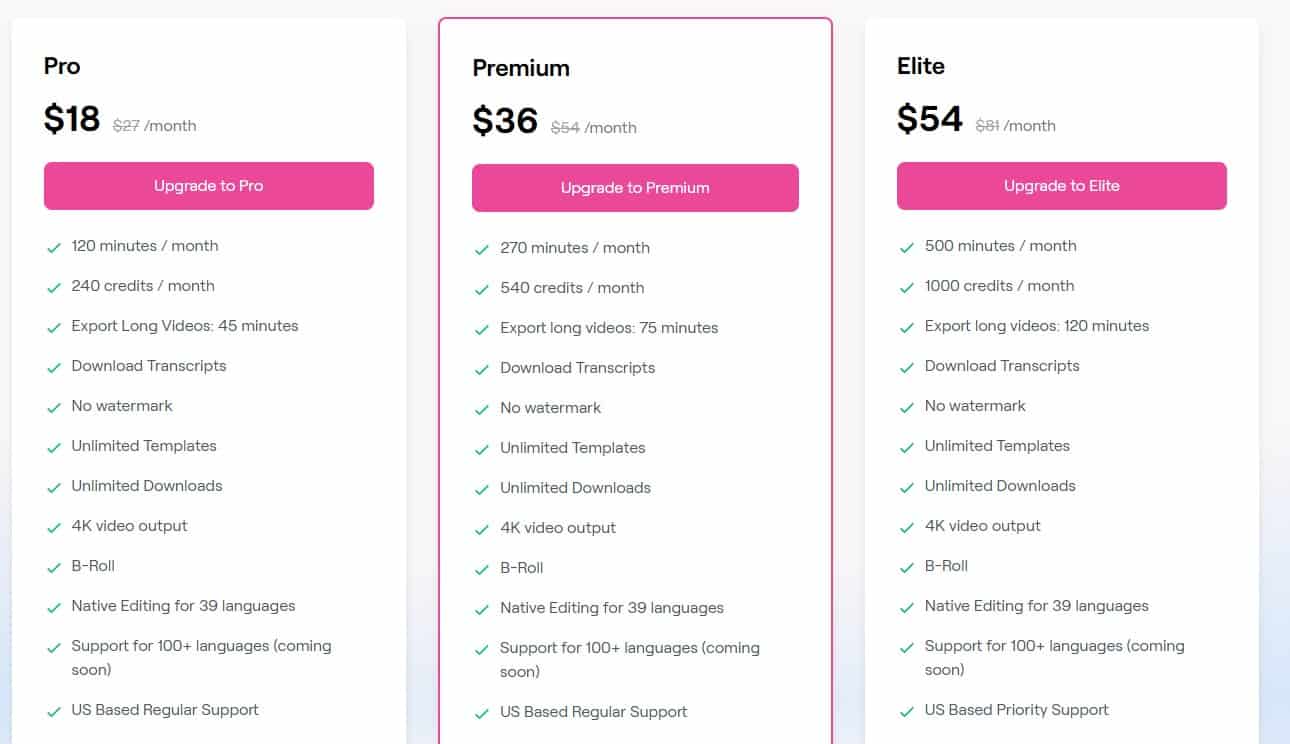Select the checkmark beside '1000 credits / month' in Elite
1290x744 pixels.
[x=907, y=286]
